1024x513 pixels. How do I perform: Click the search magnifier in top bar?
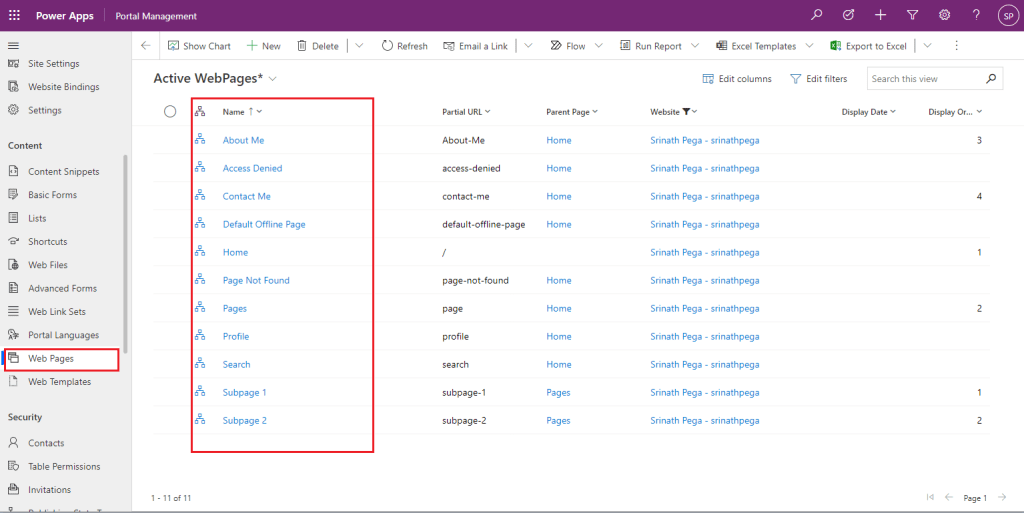coord(817,15)
